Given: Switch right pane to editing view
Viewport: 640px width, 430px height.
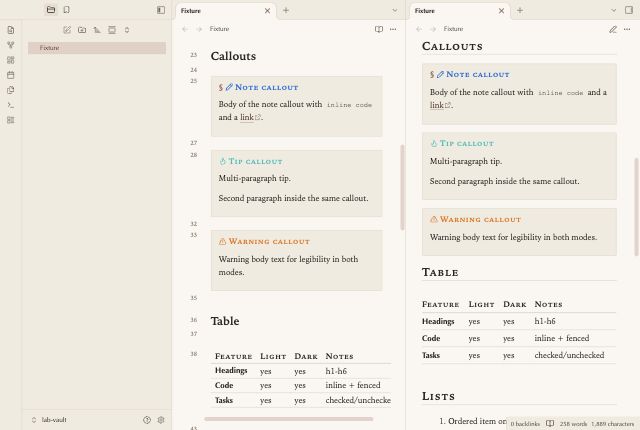Looking at the screenshot, I should [x=613, y=29].
